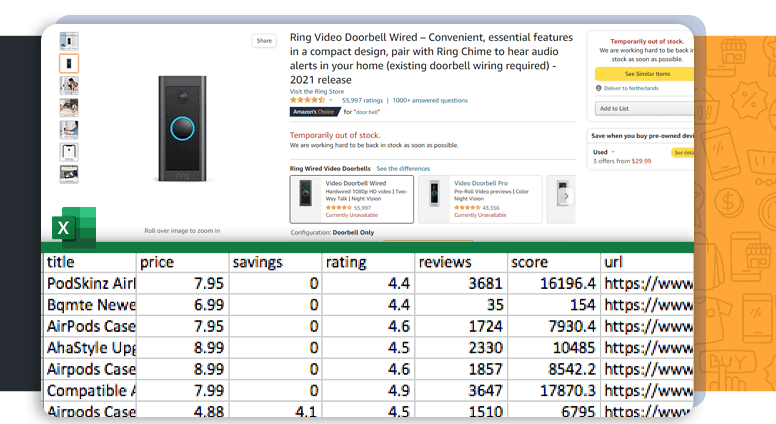Select the fourth product thumbnail
The height and width of the screenshot is (424, 776).
(69, 107)
